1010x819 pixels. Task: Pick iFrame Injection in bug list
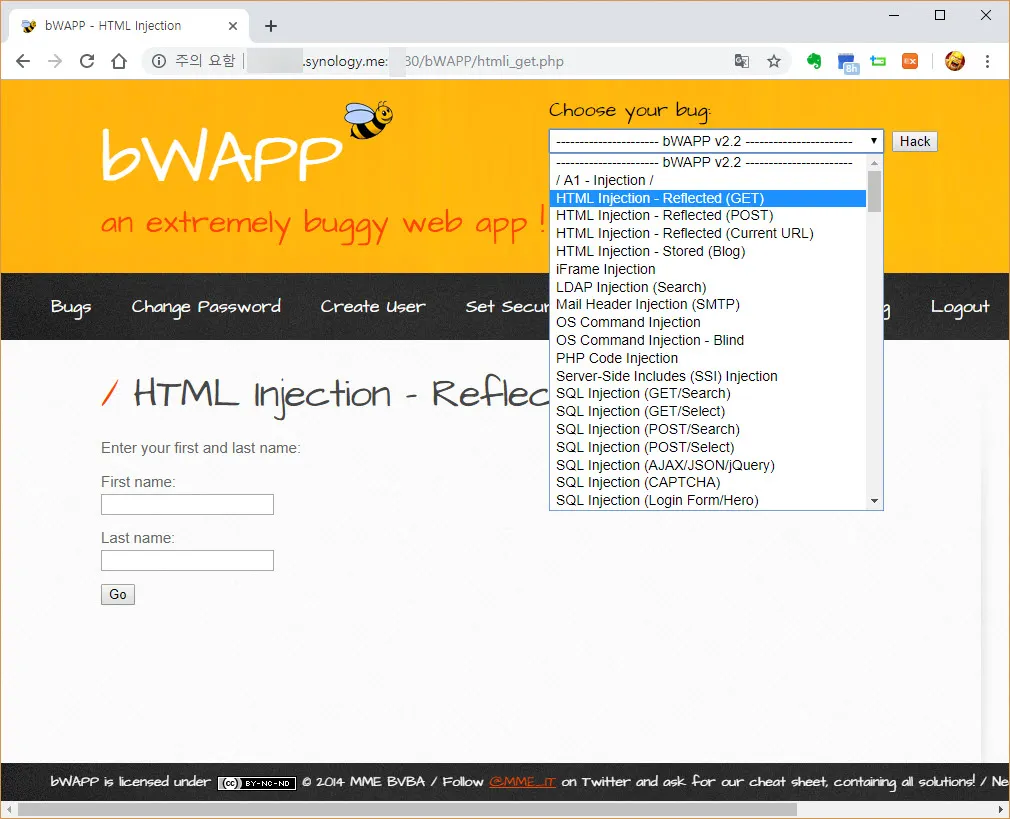coord(606,269)
